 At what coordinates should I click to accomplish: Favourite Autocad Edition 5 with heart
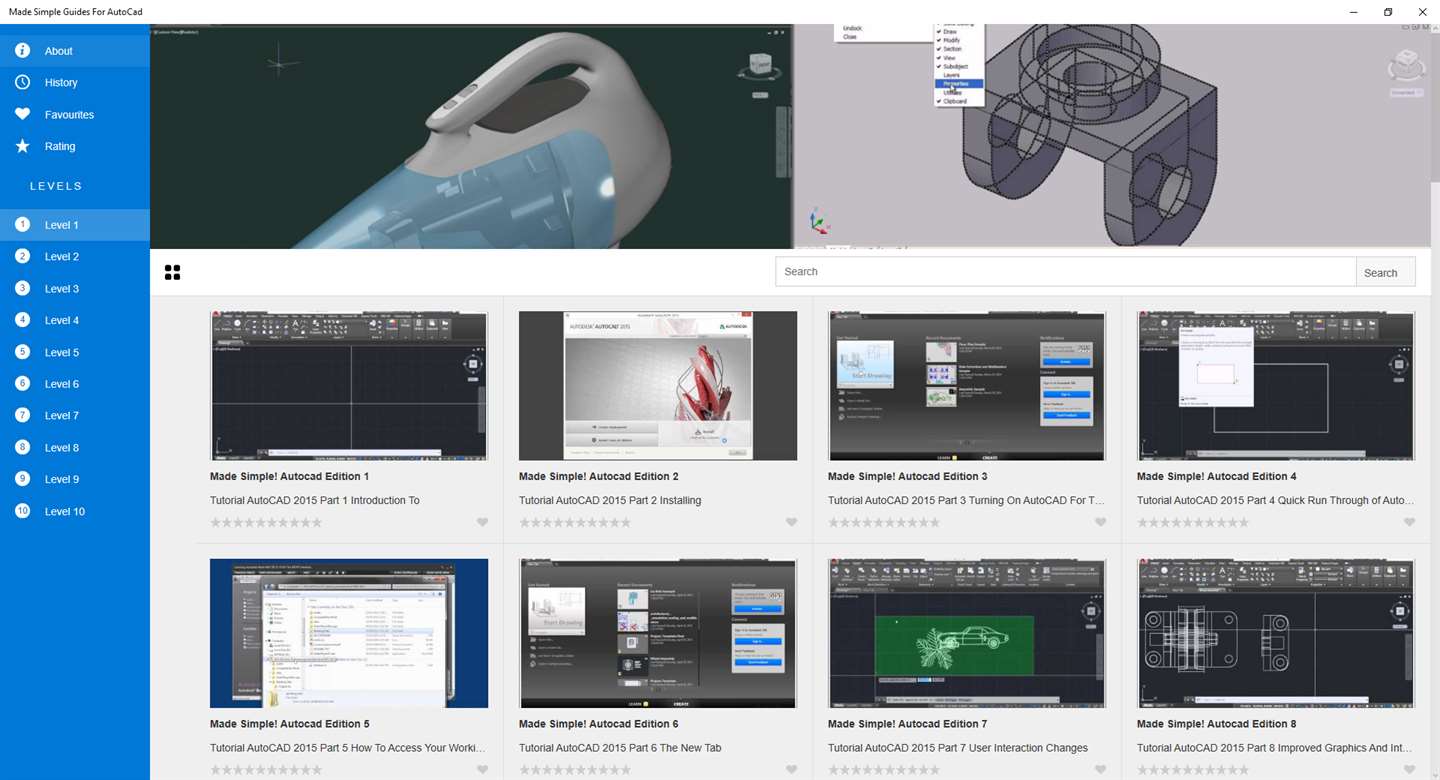click(482, 770)
